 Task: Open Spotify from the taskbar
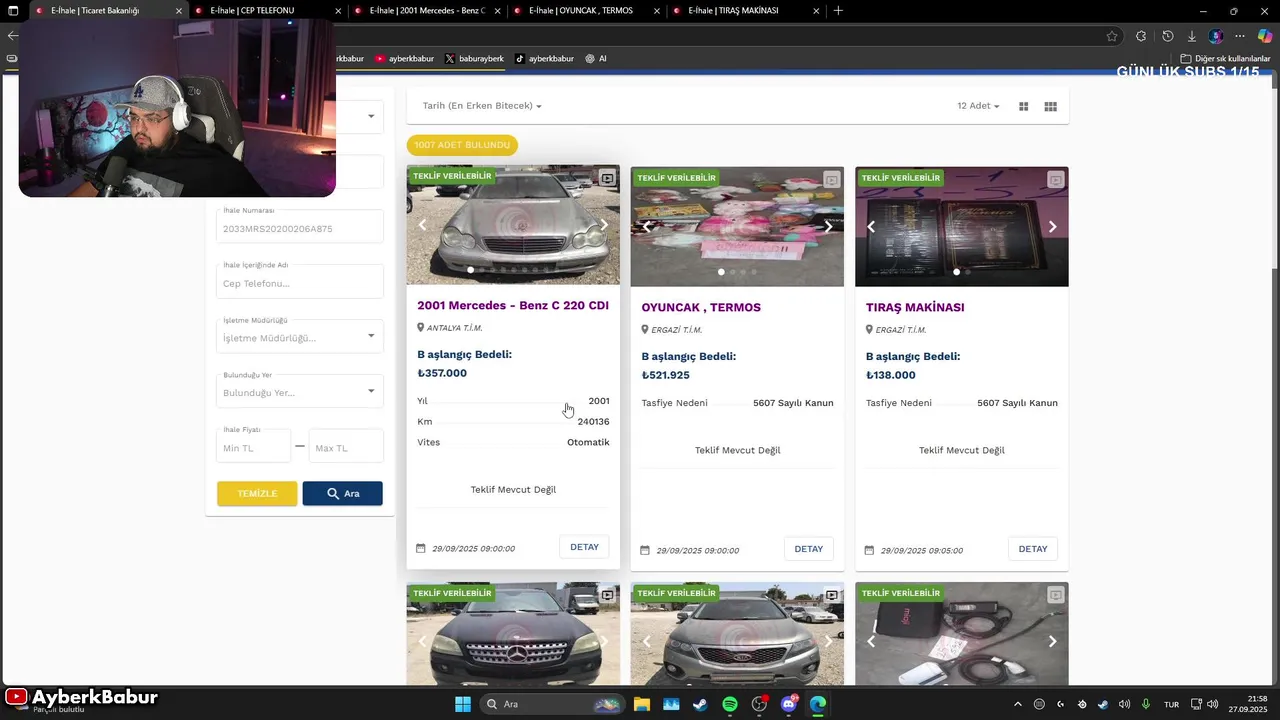(x=730, y=704)
